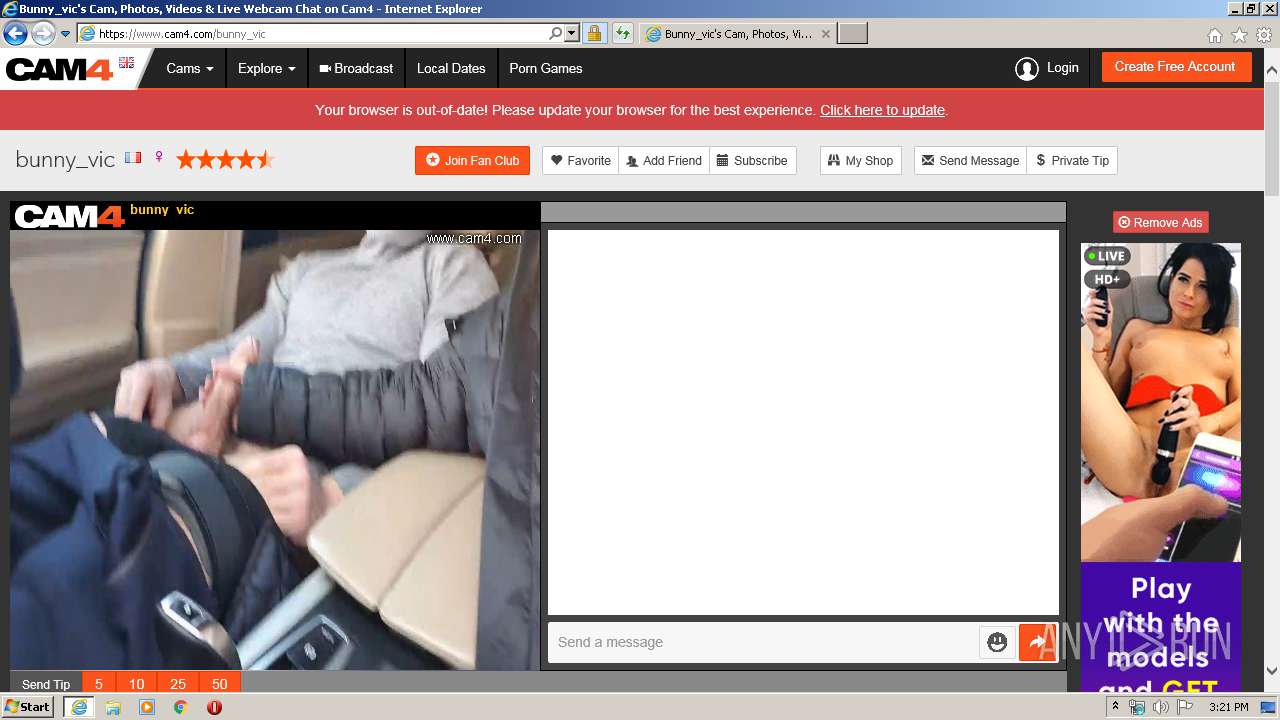Open Local Dates in navigation
The height and width of the screenshot is (720, 1280).
tap(451, 68)
